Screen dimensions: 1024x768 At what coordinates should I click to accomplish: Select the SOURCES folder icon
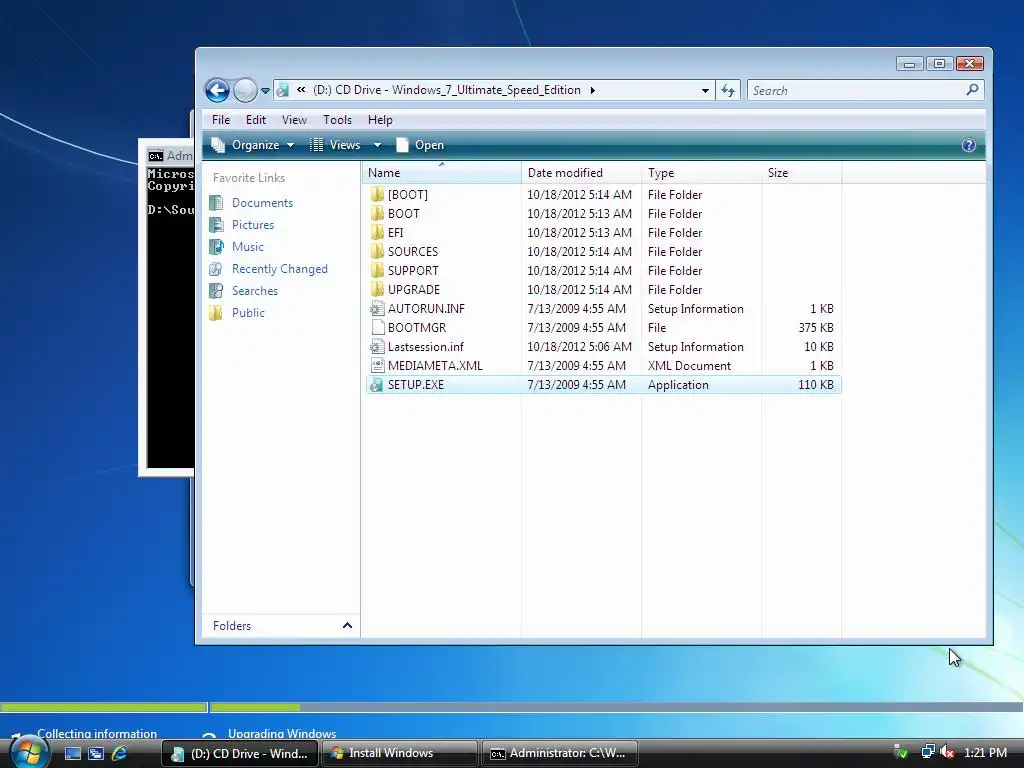pos(377,251)
